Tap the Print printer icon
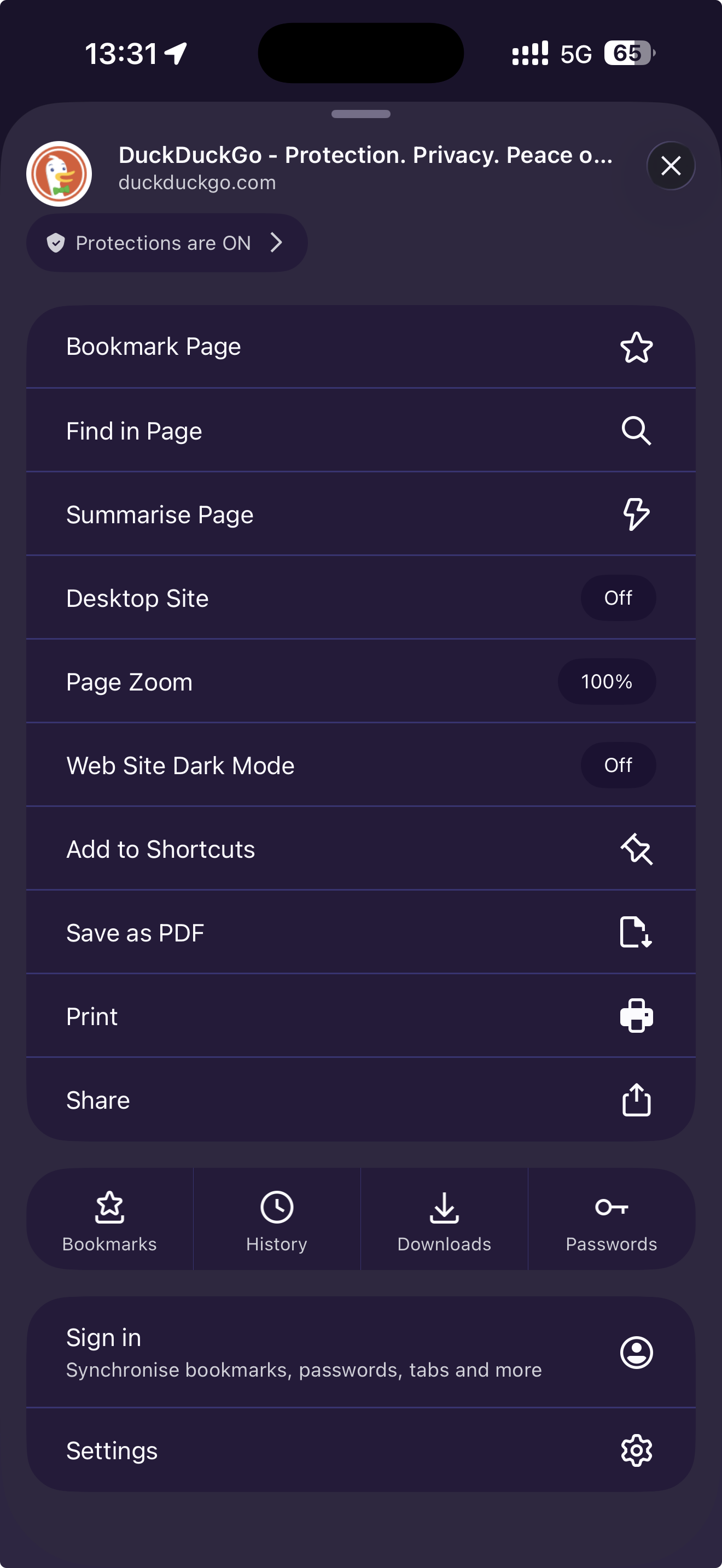 pyautogui.click(x=636, y=1016)
